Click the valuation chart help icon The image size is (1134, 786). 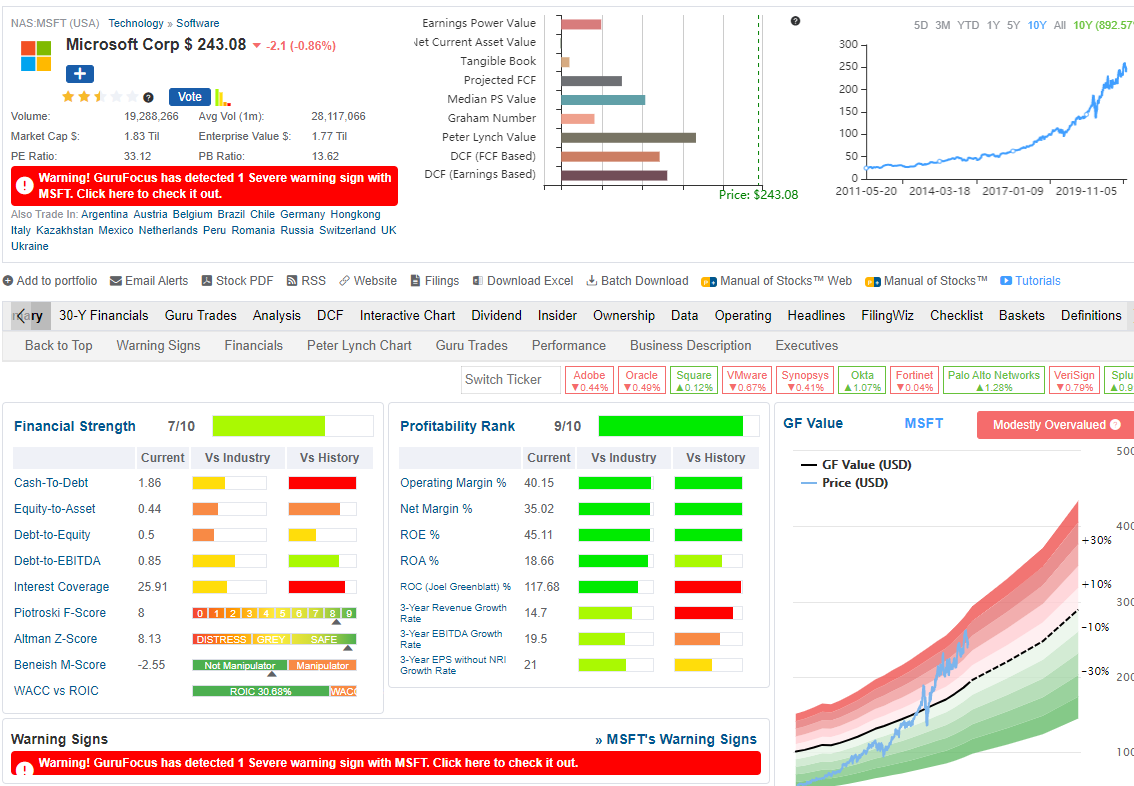click(x=796, y=21)
